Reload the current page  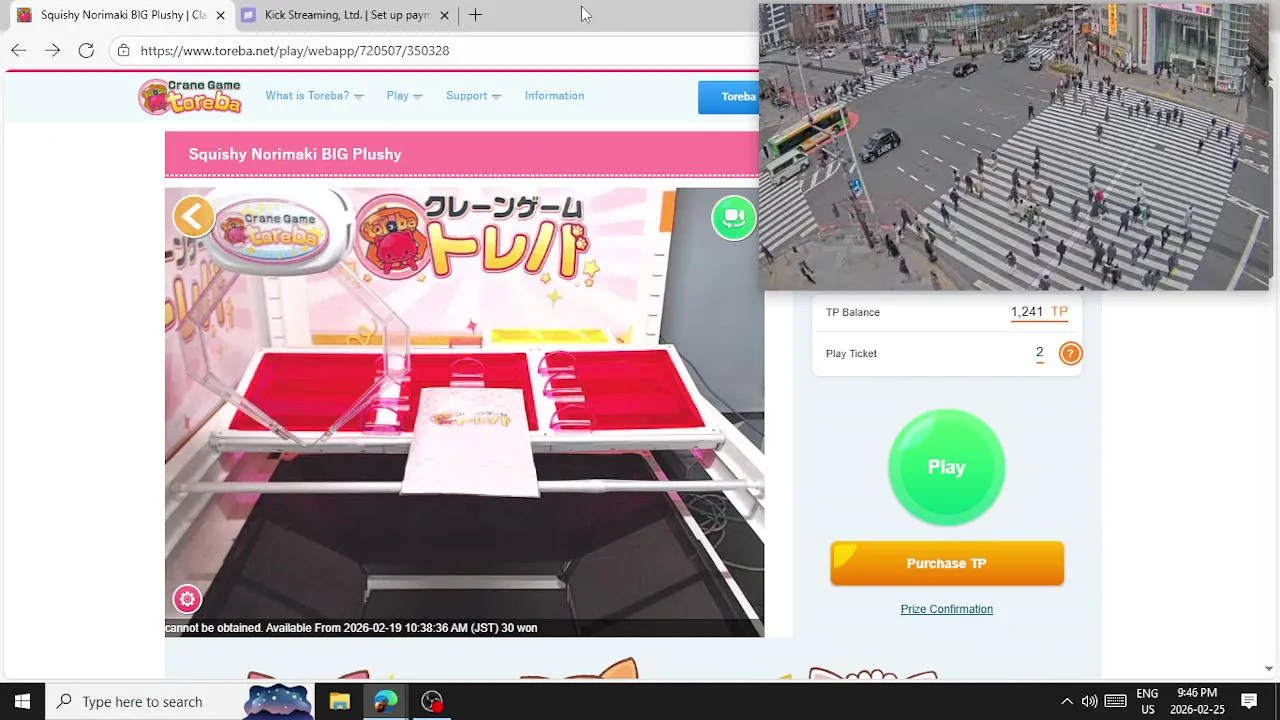(x=86, y=50)
